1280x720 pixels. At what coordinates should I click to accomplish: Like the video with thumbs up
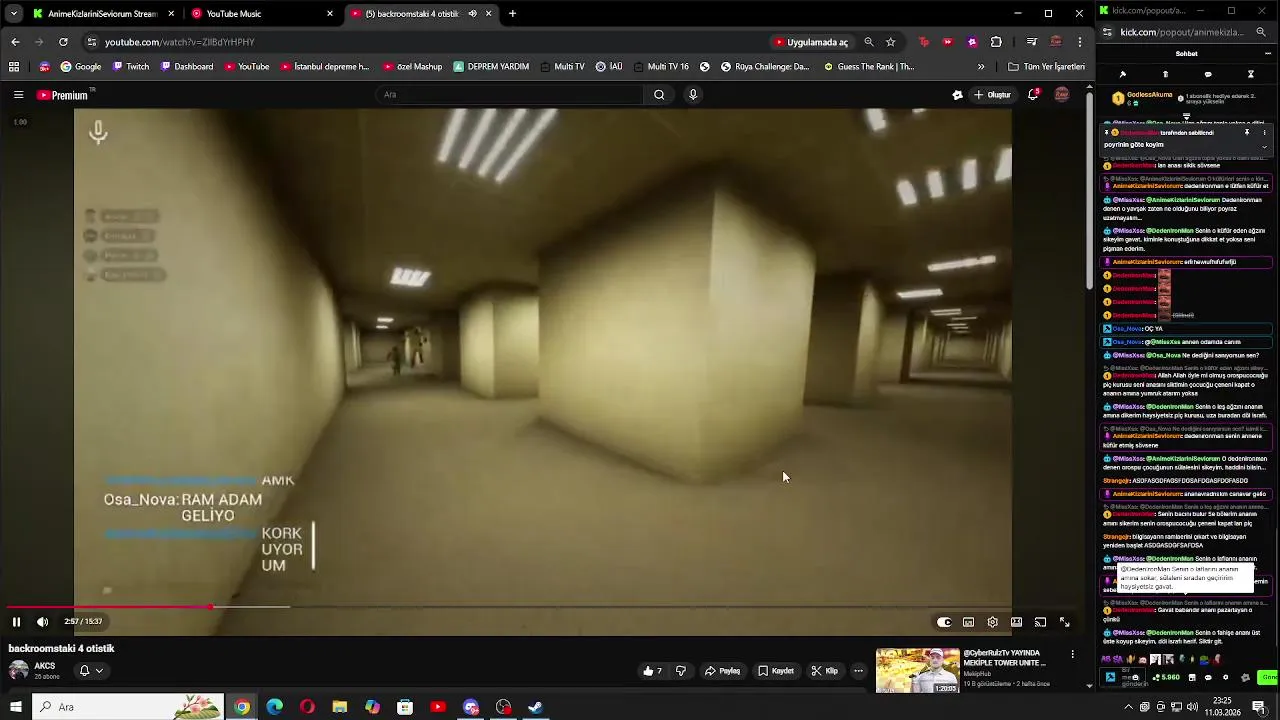[652, 671]
